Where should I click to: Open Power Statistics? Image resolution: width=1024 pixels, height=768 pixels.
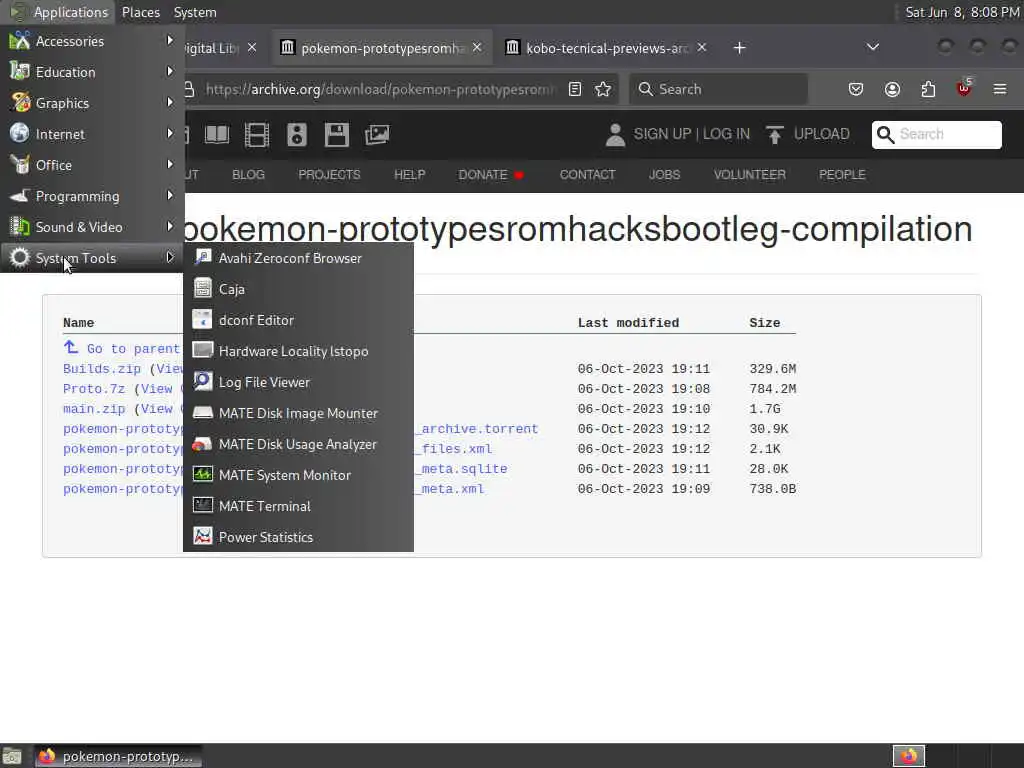(x=298, y=537)
